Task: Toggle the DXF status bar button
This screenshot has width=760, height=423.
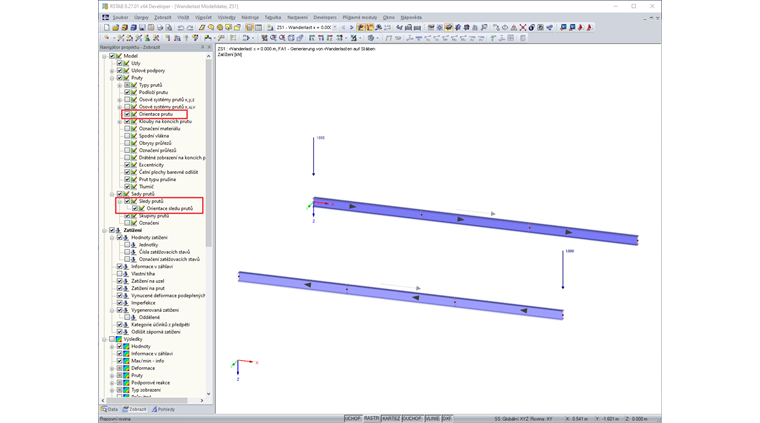Action: pos(447,419)
